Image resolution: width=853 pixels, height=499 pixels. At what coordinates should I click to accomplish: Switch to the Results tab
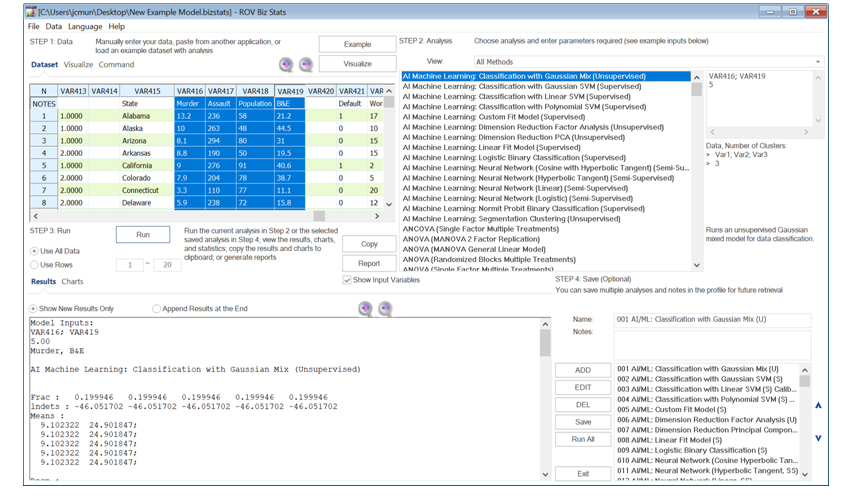click(x=44, y=281)
